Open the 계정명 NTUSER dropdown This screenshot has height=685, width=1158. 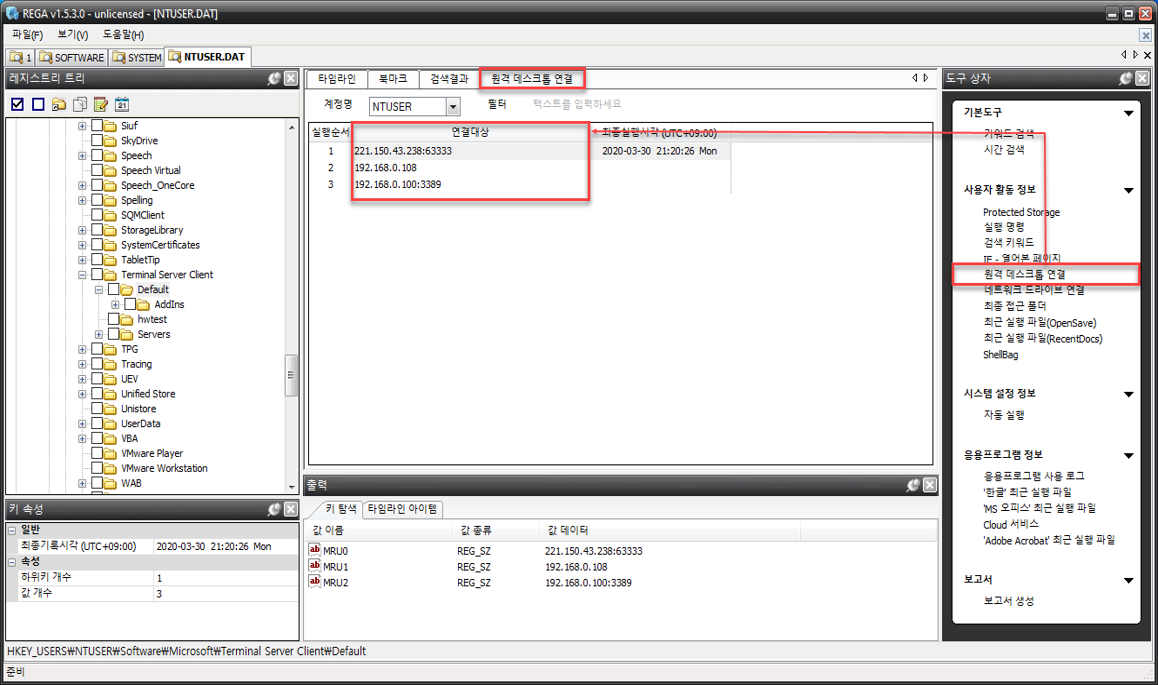[453, 106]
